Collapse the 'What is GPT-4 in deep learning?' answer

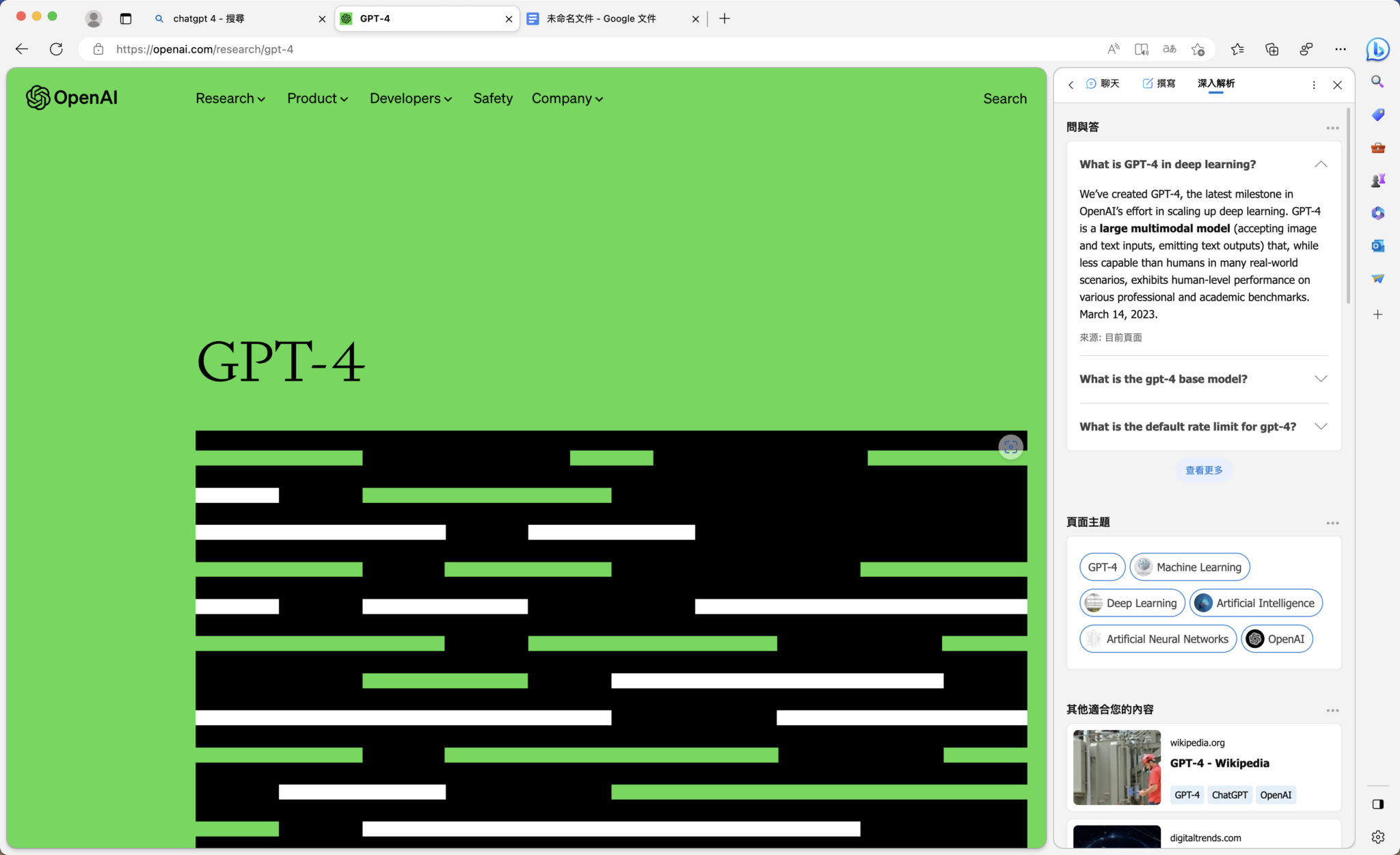click(1320, 164)
